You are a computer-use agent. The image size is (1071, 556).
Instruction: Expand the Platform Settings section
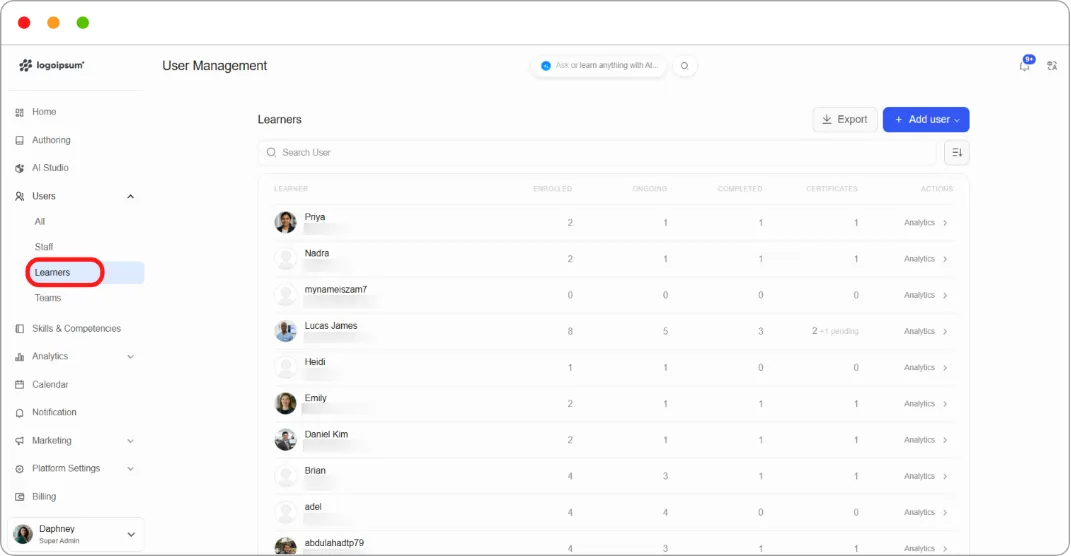[x=130, y=469]
